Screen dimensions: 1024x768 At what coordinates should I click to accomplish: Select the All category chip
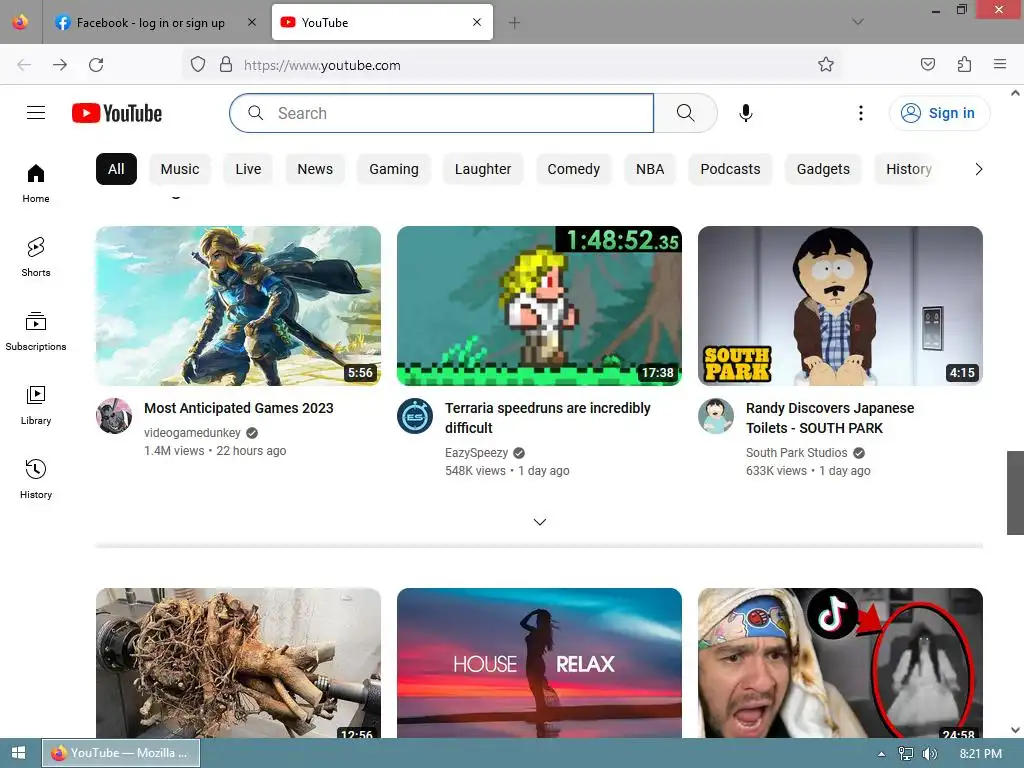116,169
